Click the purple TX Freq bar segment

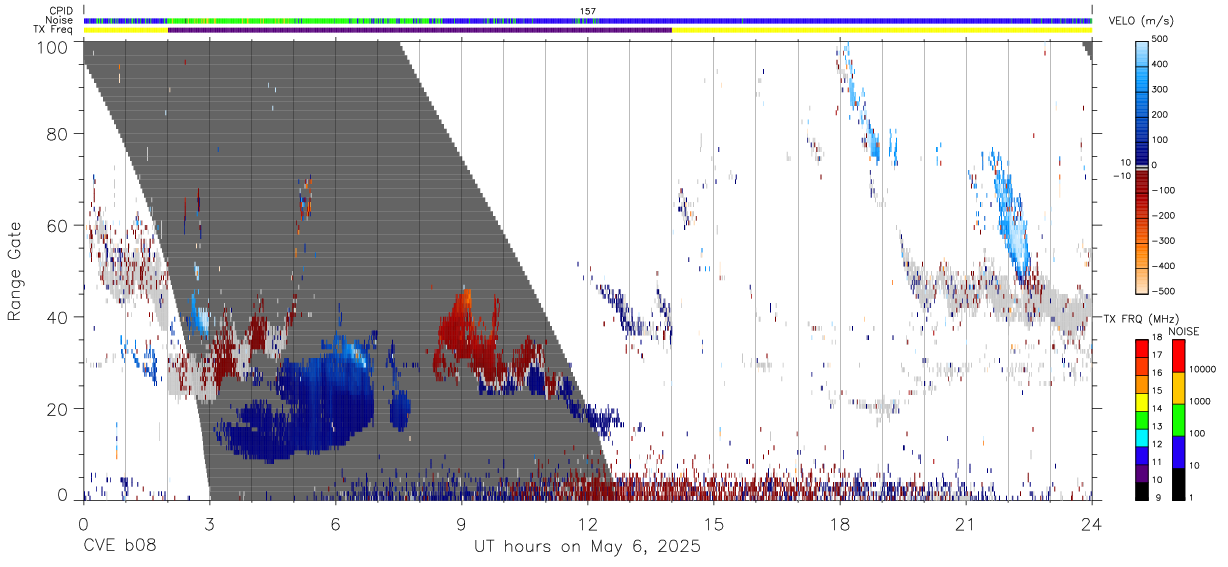pyautogui.click(x=420, y=30)
